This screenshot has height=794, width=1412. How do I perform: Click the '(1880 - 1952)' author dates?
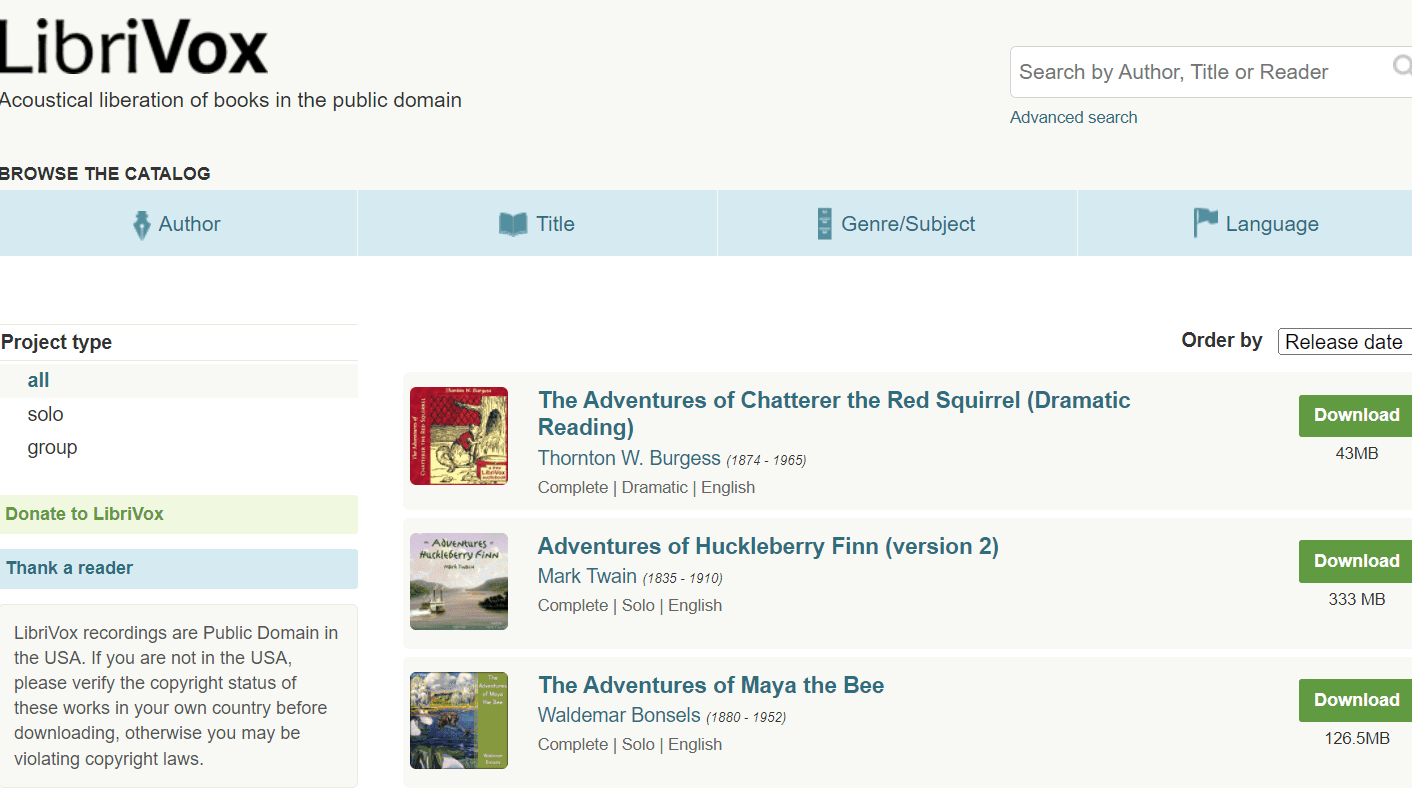746,717
